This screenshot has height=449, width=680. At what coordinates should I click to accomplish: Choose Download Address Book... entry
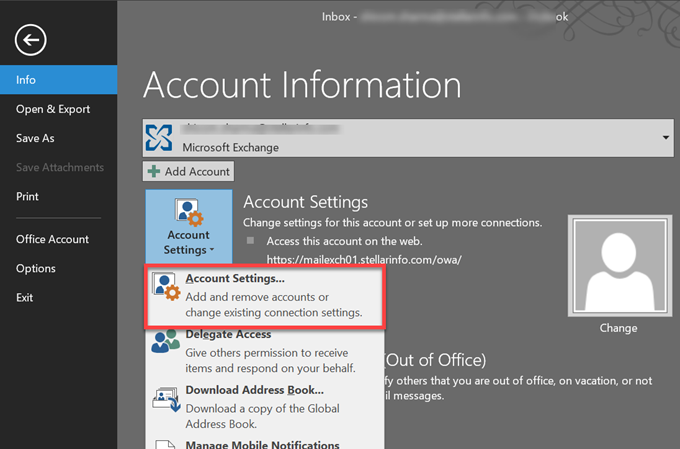(265, 406)
